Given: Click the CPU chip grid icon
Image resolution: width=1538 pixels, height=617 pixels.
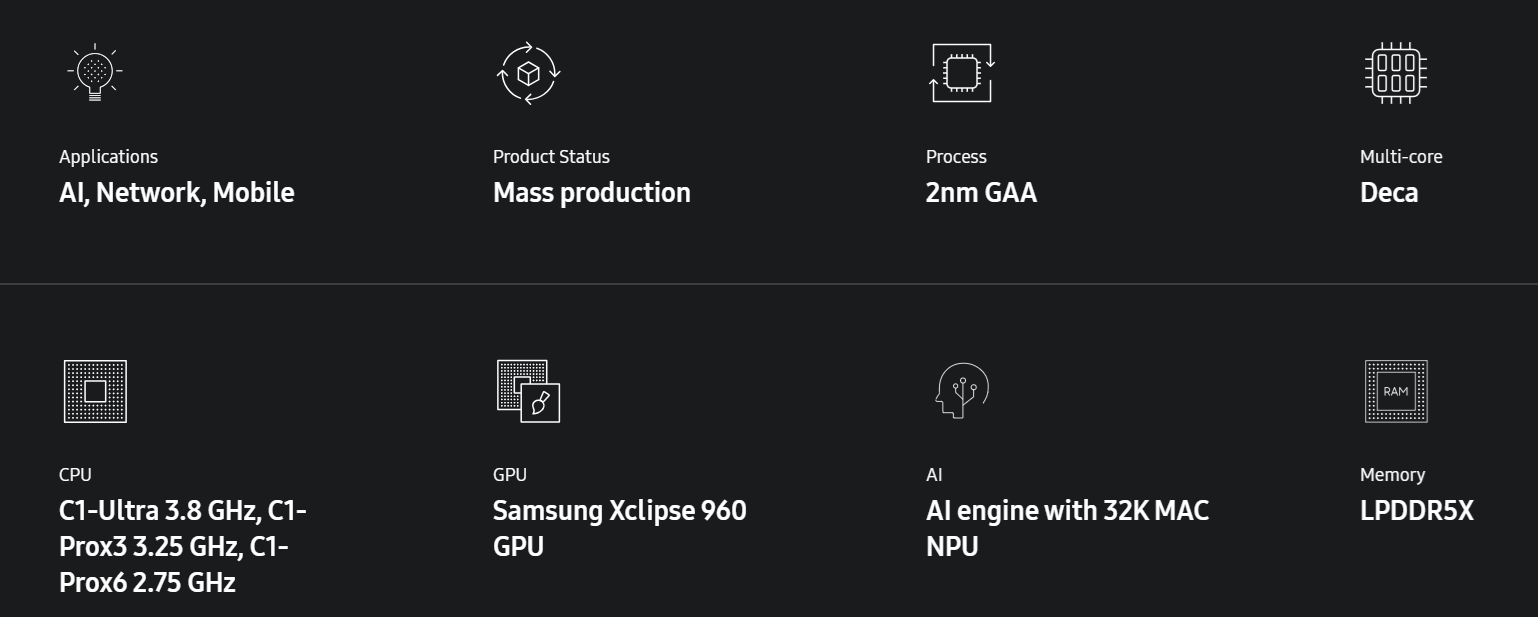Looking at the screenshot, I should [x=95, y=391].
